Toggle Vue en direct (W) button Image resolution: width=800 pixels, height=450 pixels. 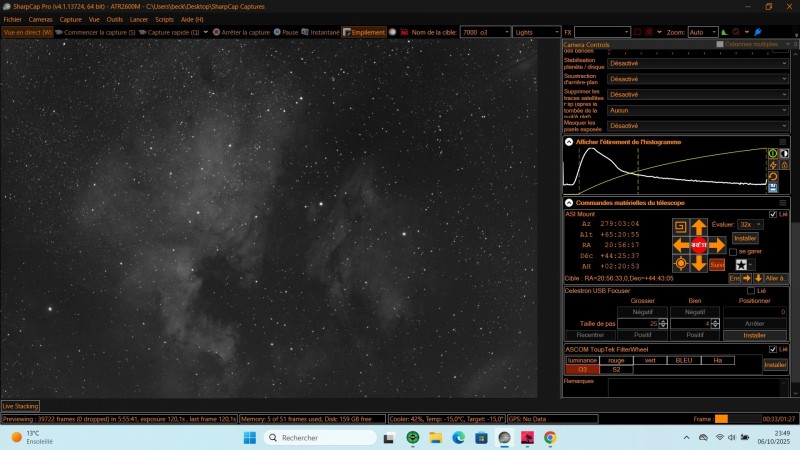tap(28, 32)
